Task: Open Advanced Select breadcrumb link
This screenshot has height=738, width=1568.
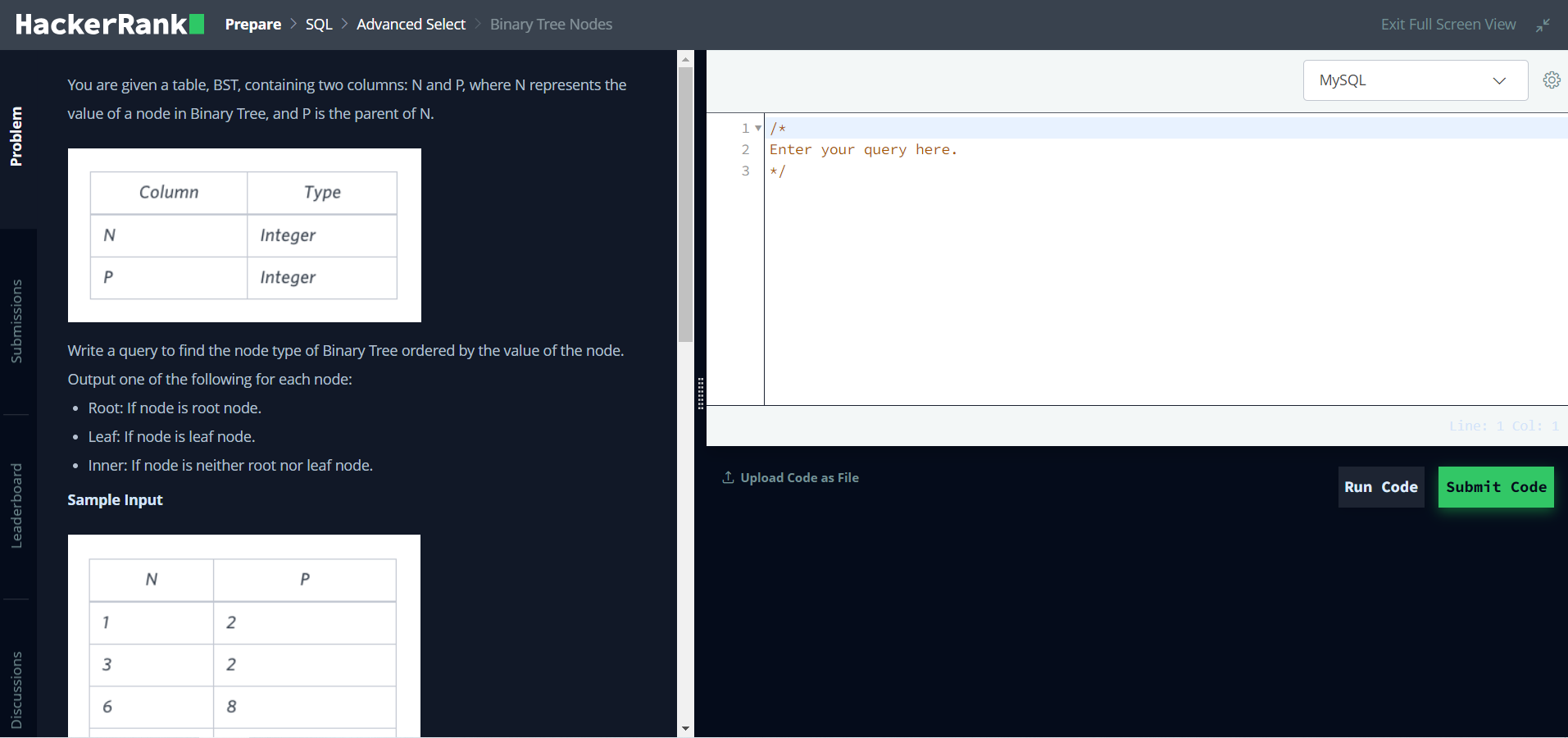Action: [x=411, y=25]
